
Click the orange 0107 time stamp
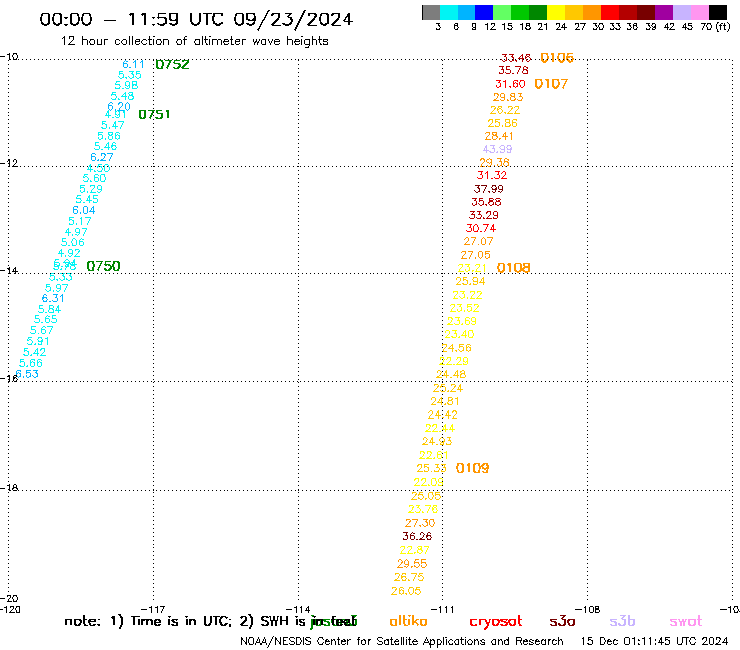551,84
